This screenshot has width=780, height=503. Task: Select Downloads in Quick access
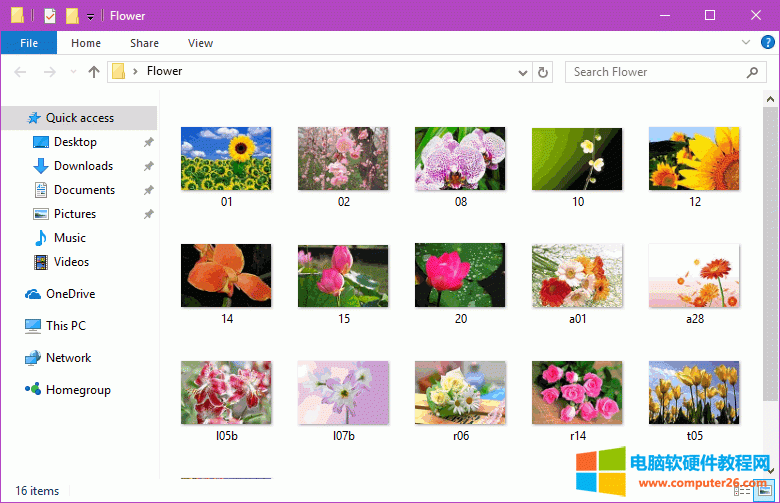click(83, 166)
